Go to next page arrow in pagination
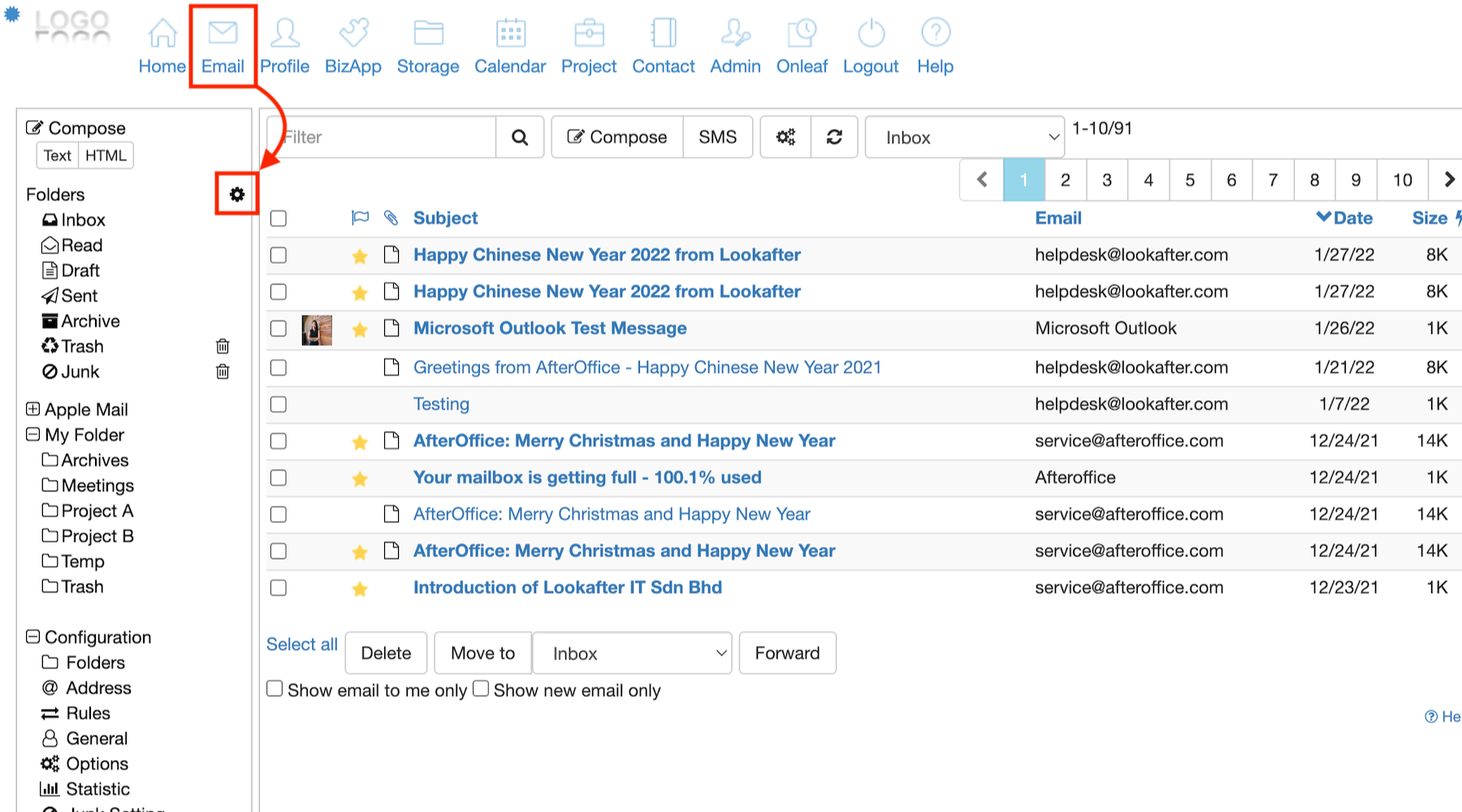Image resolution: width=1462 pixels, height=812 pixels. tap(1448, 179)
